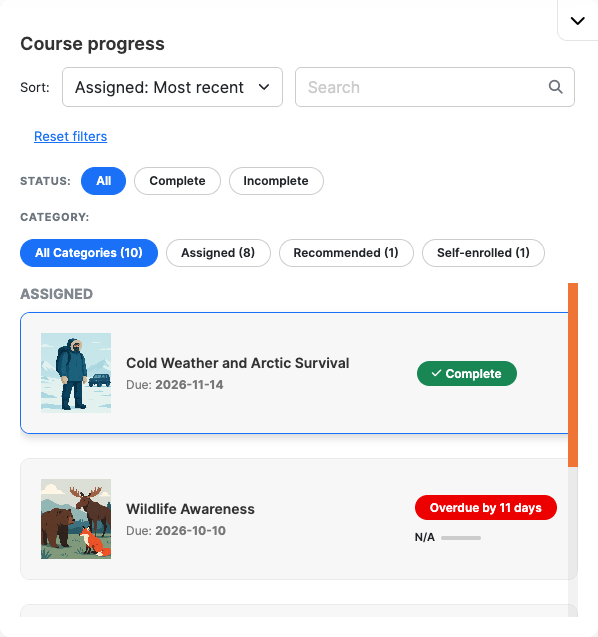The height and width of the screenshot is (637, 598).
Task: Click the Overdue by 11 days badge
Action: (486, 507)
